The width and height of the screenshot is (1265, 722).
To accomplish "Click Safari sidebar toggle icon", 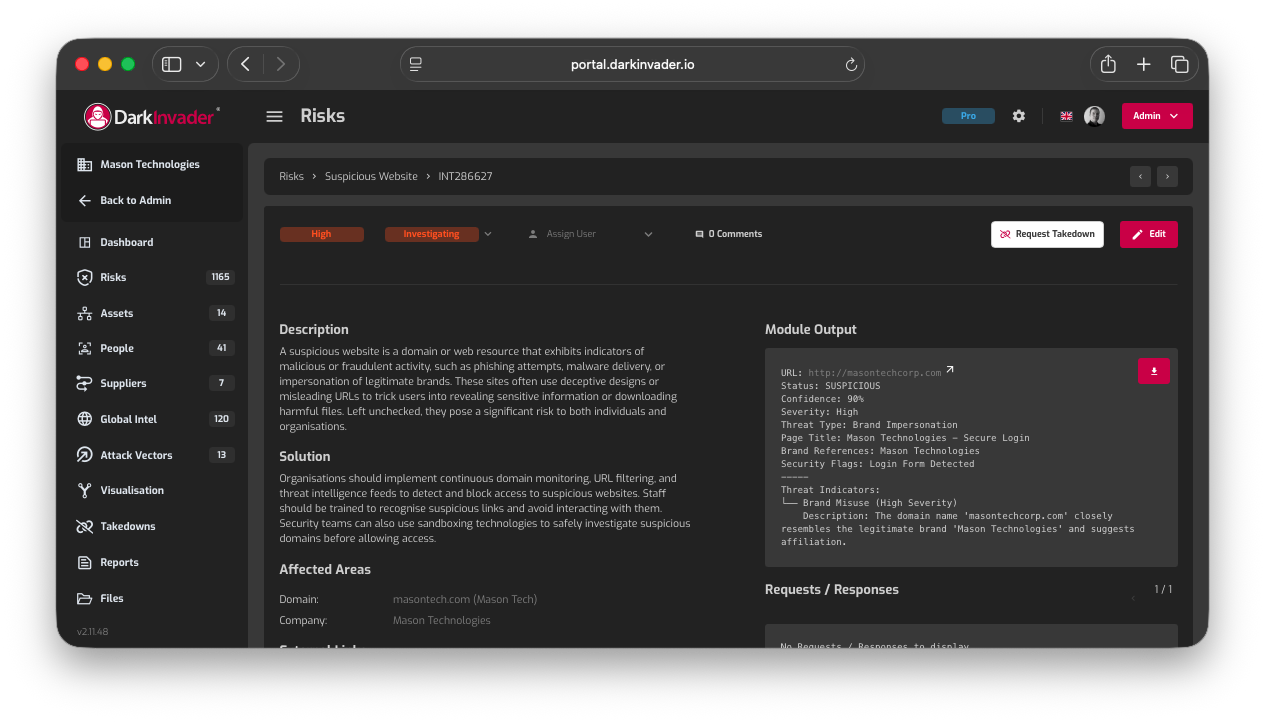I will (x=172, y=64).
